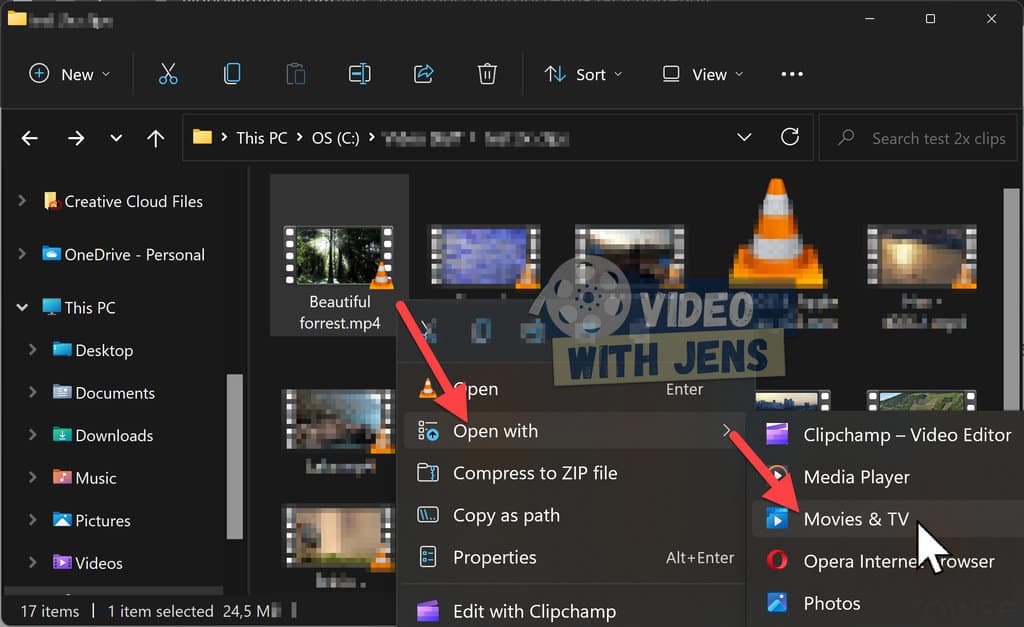Refresh the current folder
This screenshot has width=1024, height=627.
[790, 137]
